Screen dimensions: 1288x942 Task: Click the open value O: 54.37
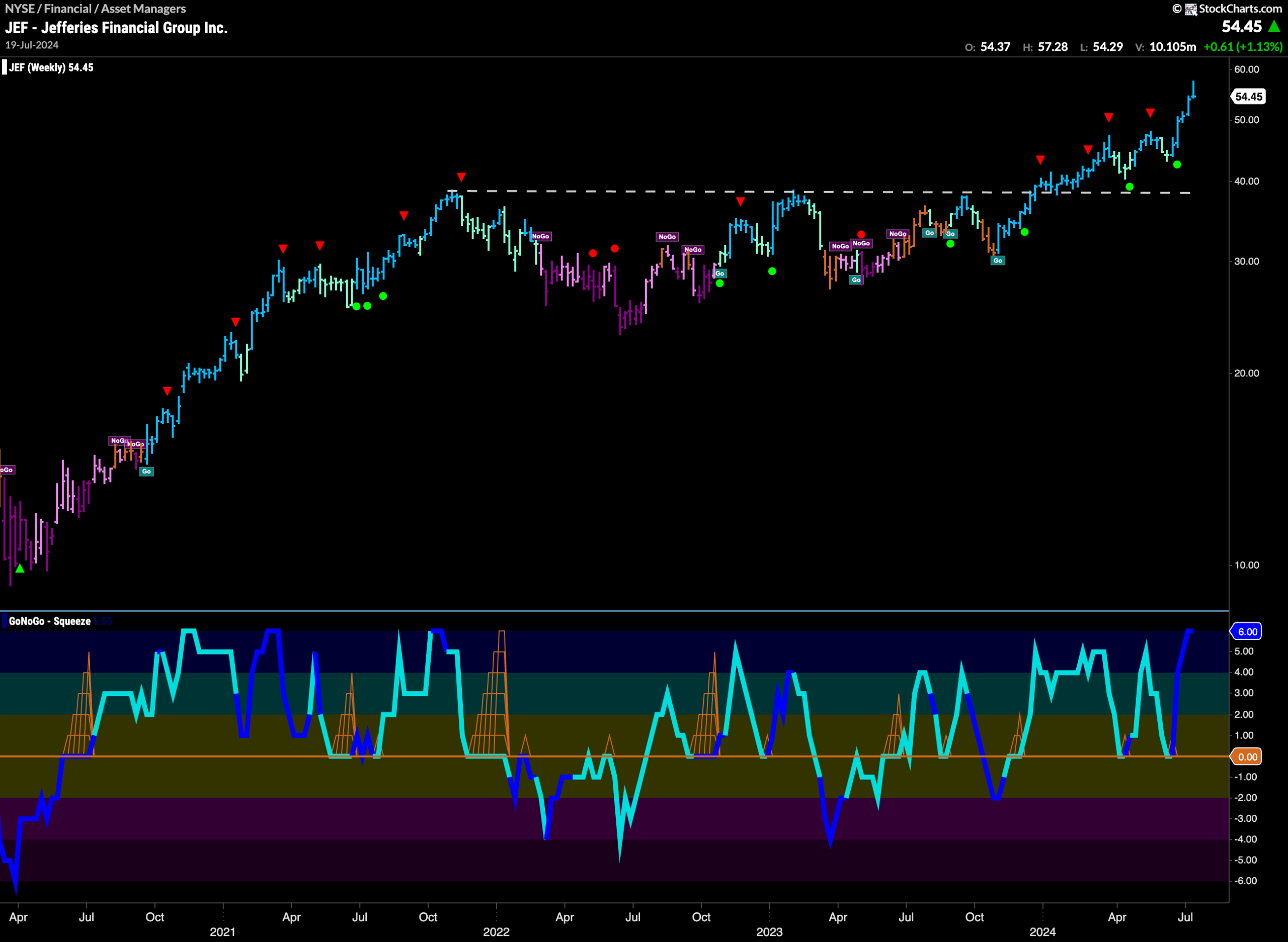988,47
